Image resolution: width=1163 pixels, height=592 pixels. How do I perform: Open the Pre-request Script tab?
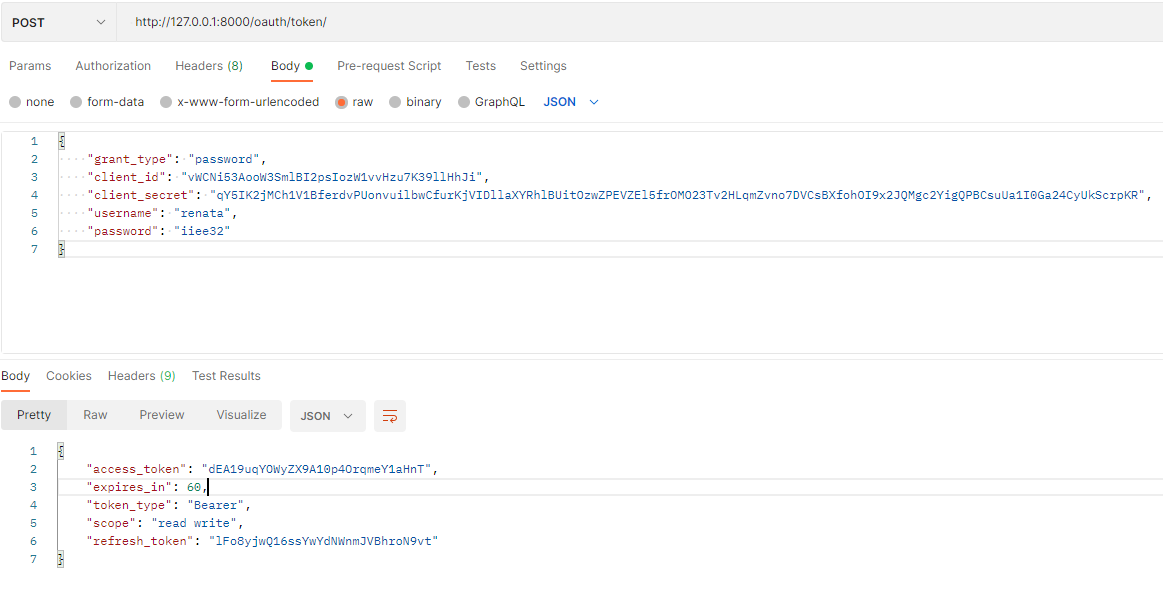389,66
